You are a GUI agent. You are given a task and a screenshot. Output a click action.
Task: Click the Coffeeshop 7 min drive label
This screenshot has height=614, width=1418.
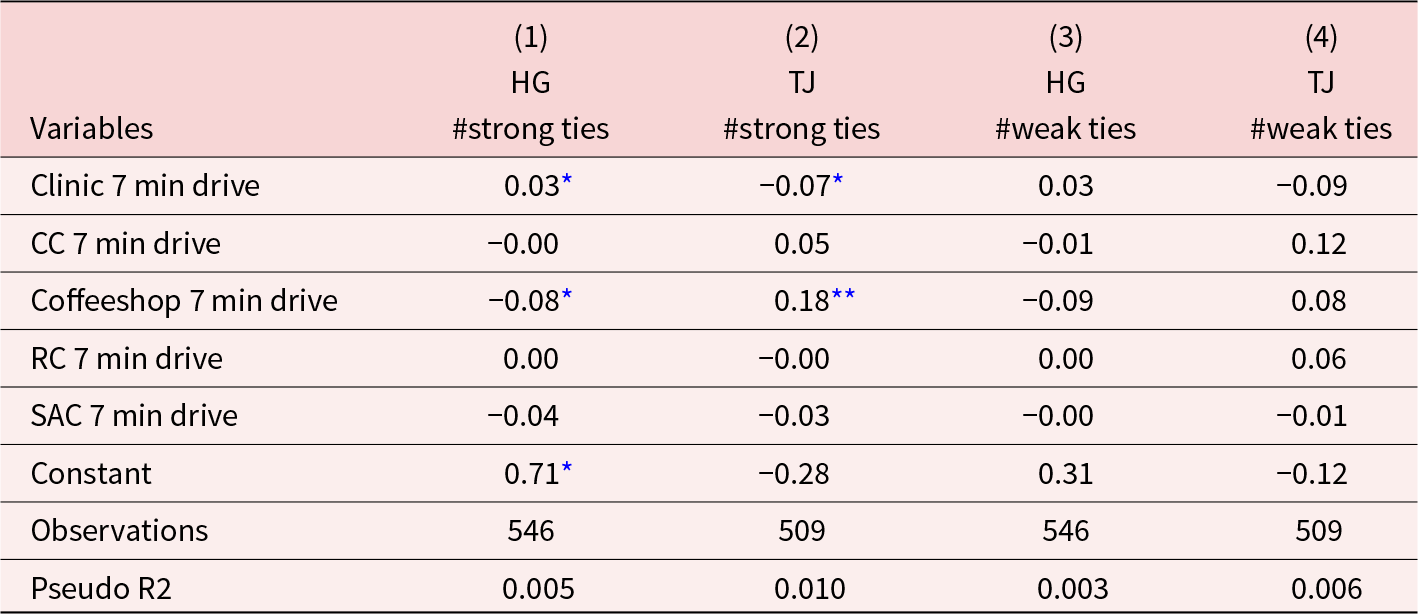tap(184, 301)
